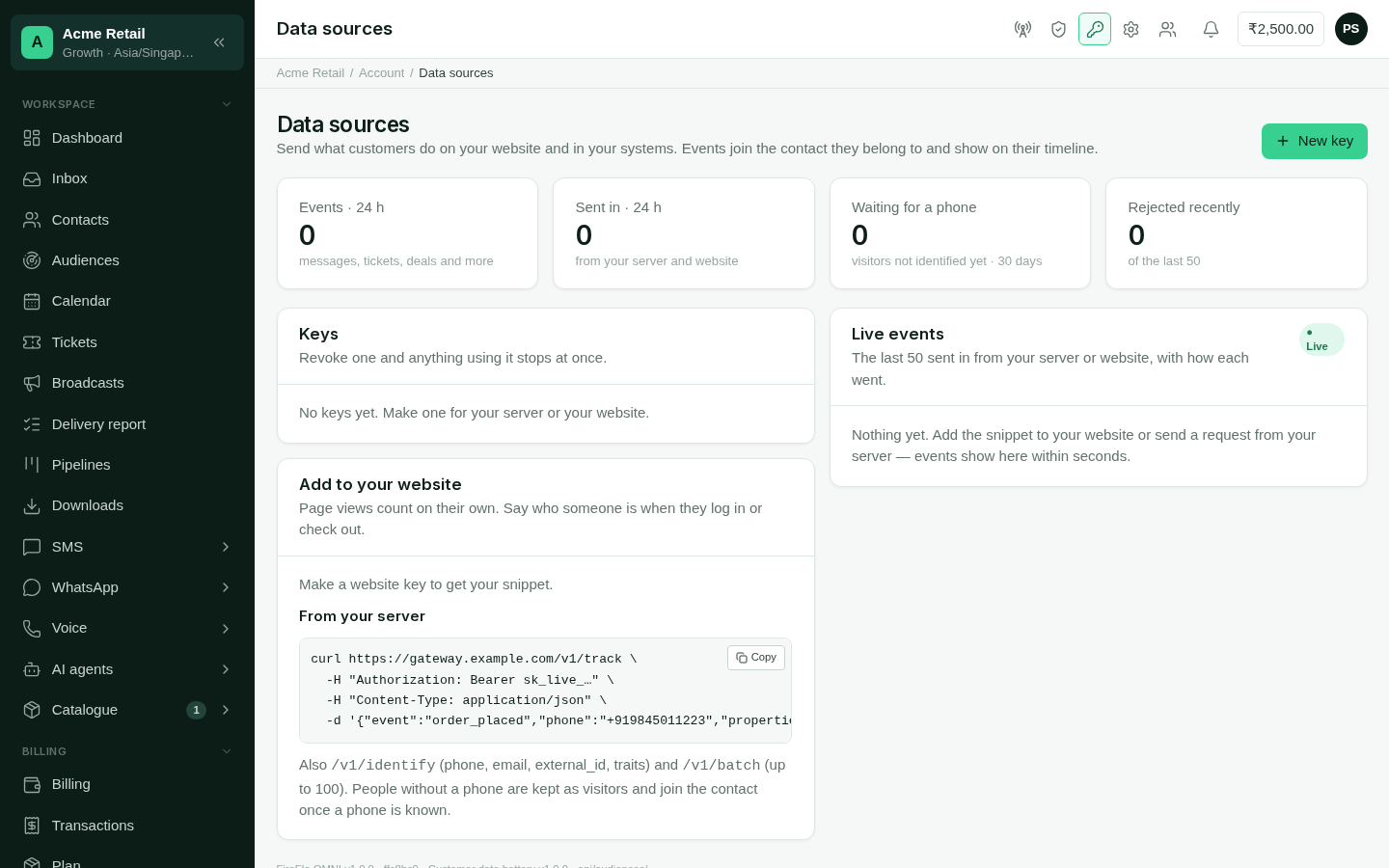Viewport: 1389px width, 868px height.
Task: Follow the Acme Retail breadcrumb link
Action: click(x=311, y=73)
